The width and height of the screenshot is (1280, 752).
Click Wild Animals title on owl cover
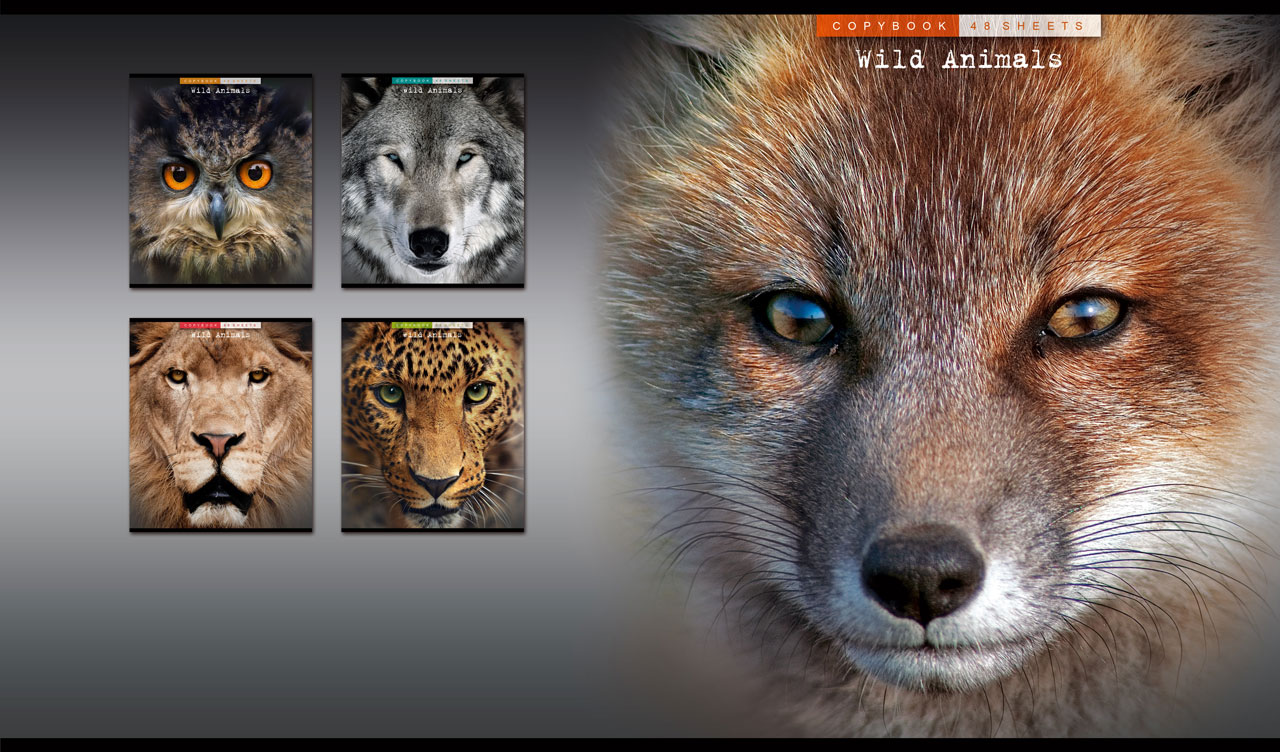220,91
